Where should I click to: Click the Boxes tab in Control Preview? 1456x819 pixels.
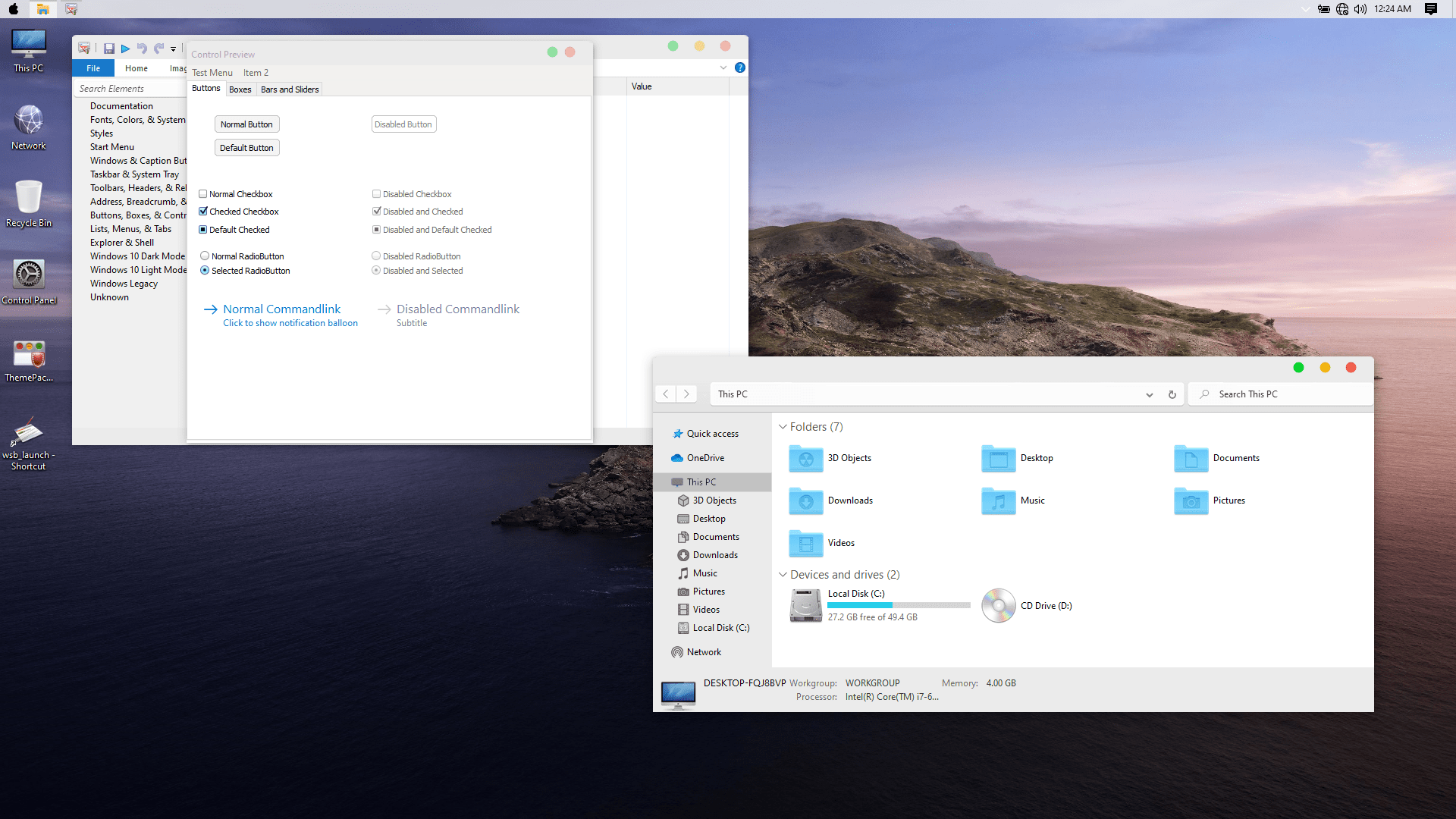coord(240,90)
